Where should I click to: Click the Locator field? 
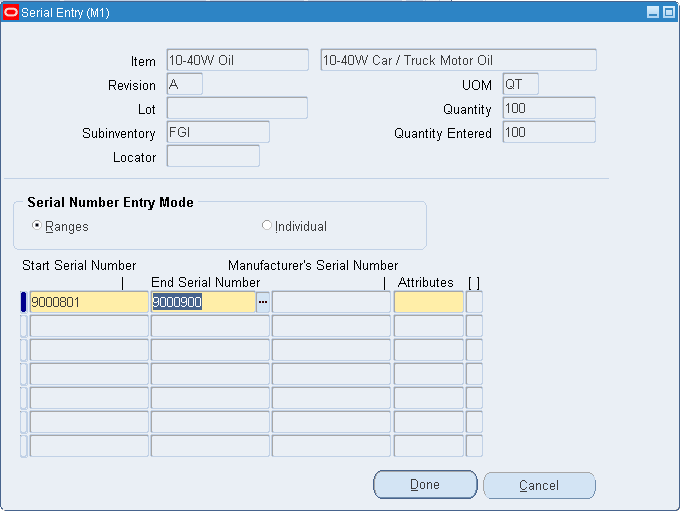[x=213, y=155]
